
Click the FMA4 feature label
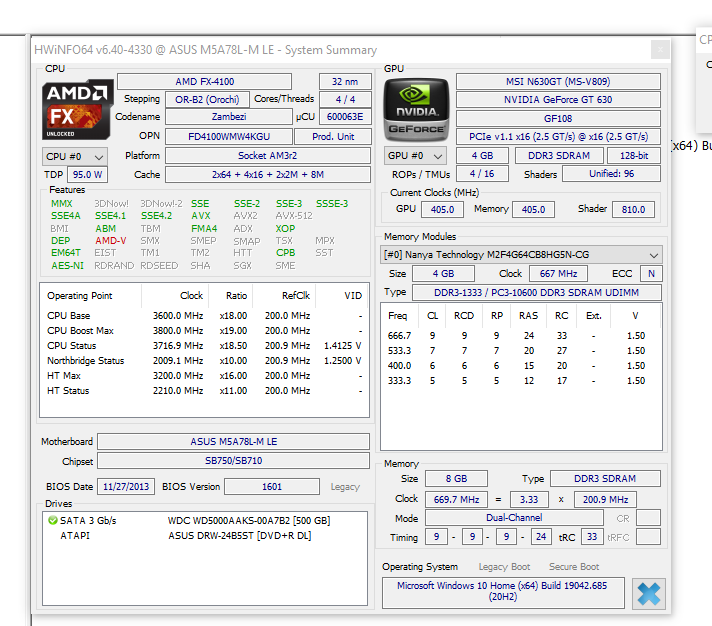click(x=204, y=228)
